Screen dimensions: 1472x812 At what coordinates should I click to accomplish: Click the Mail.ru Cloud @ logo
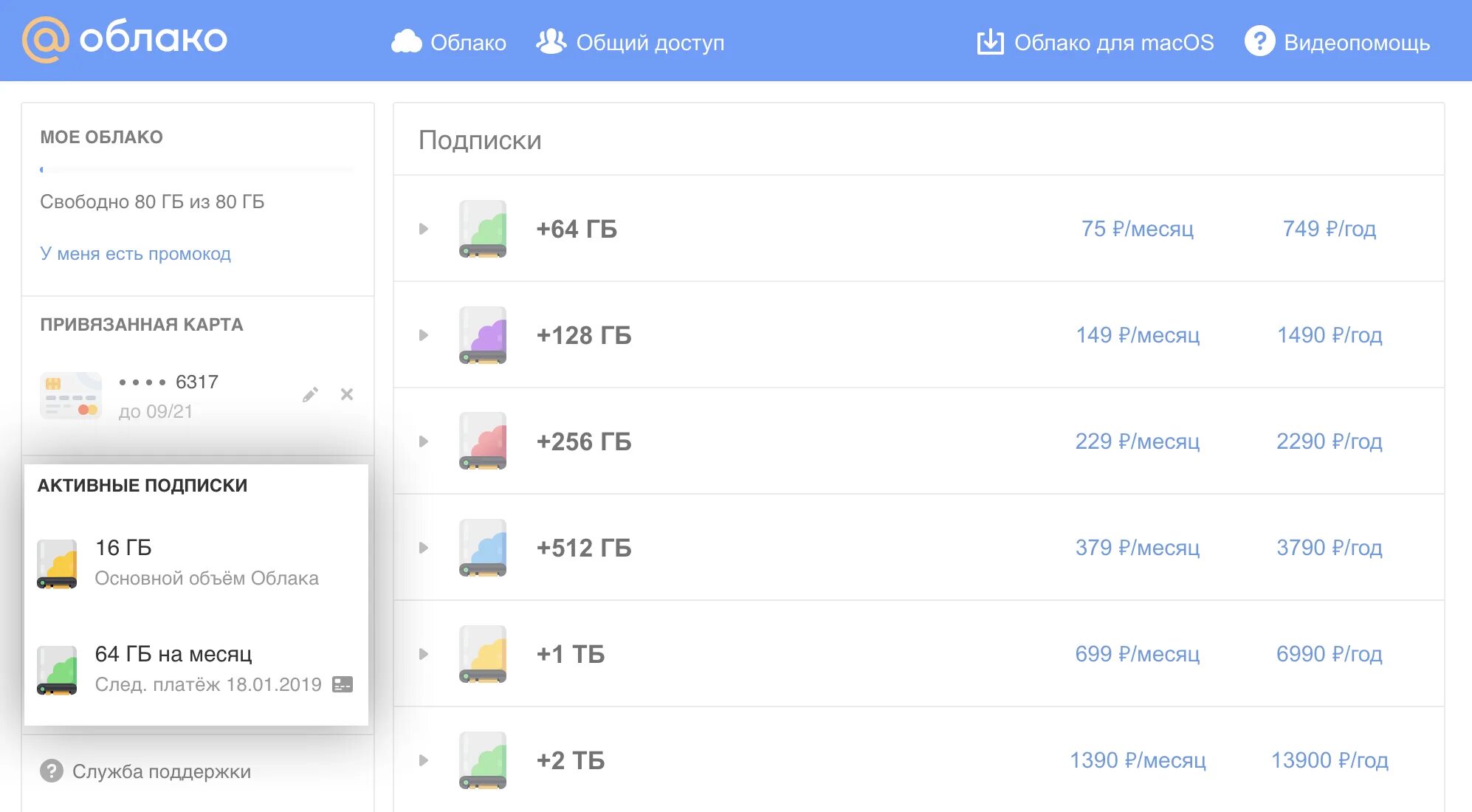coord(46,40)
